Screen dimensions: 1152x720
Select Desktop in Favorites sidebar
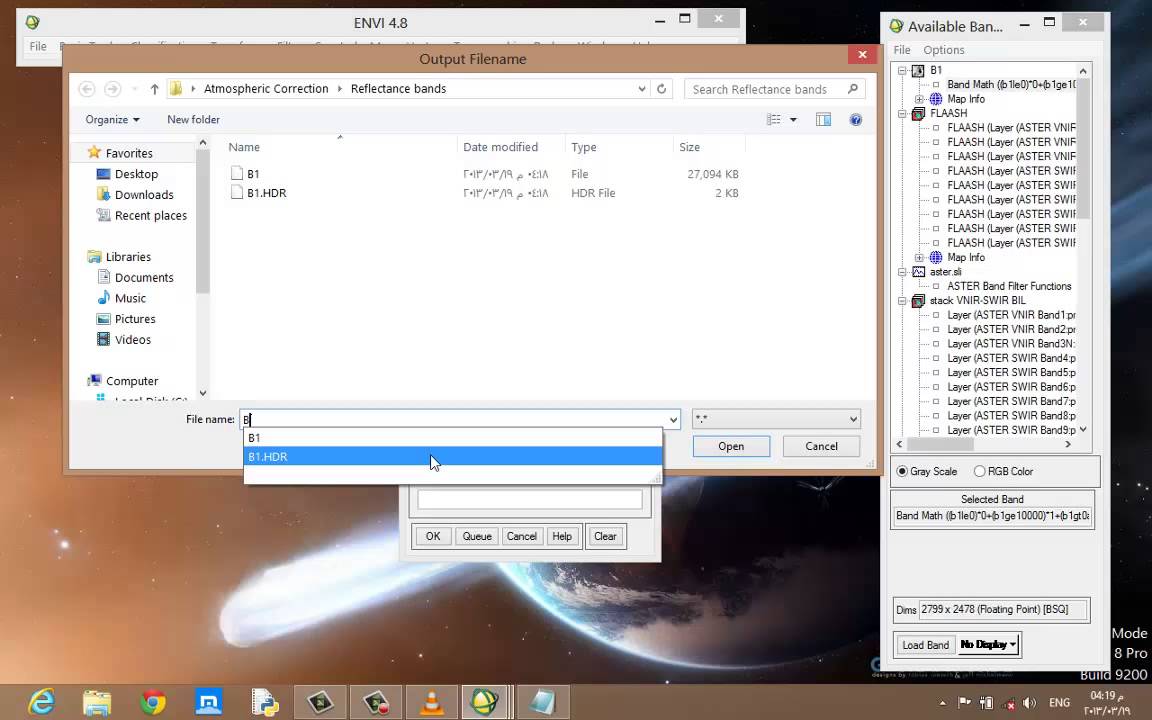point(136,174)
